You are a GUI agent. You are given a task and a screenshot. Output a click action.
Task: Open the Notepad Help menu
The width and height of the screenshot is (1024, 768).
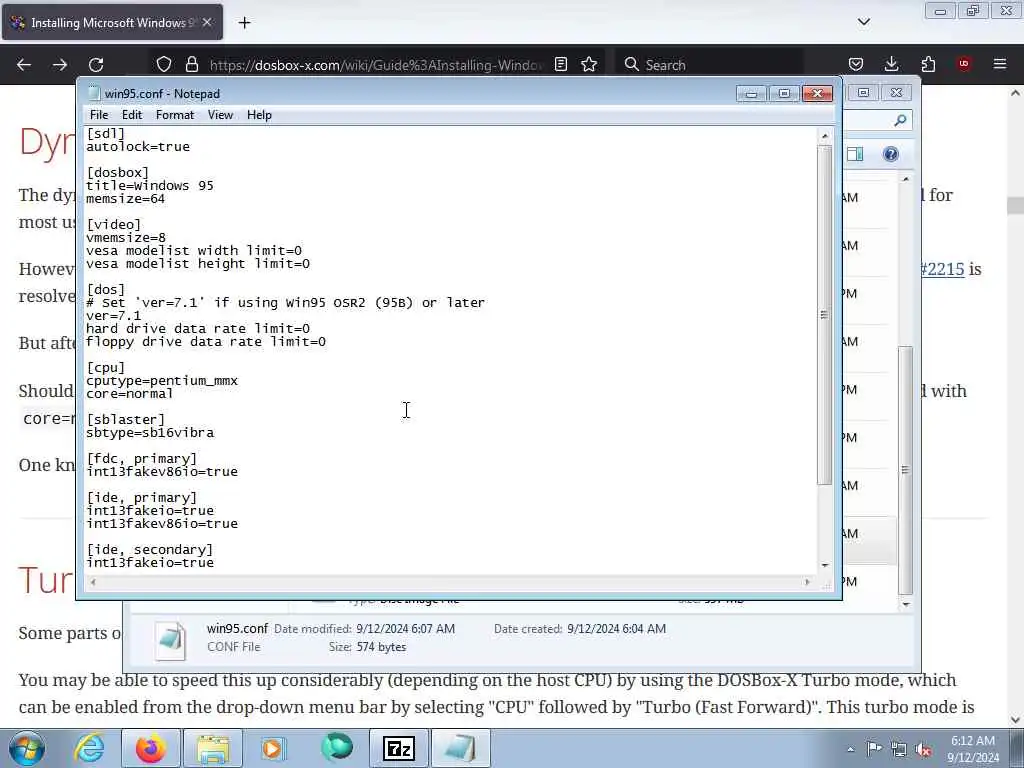(259, 115)
